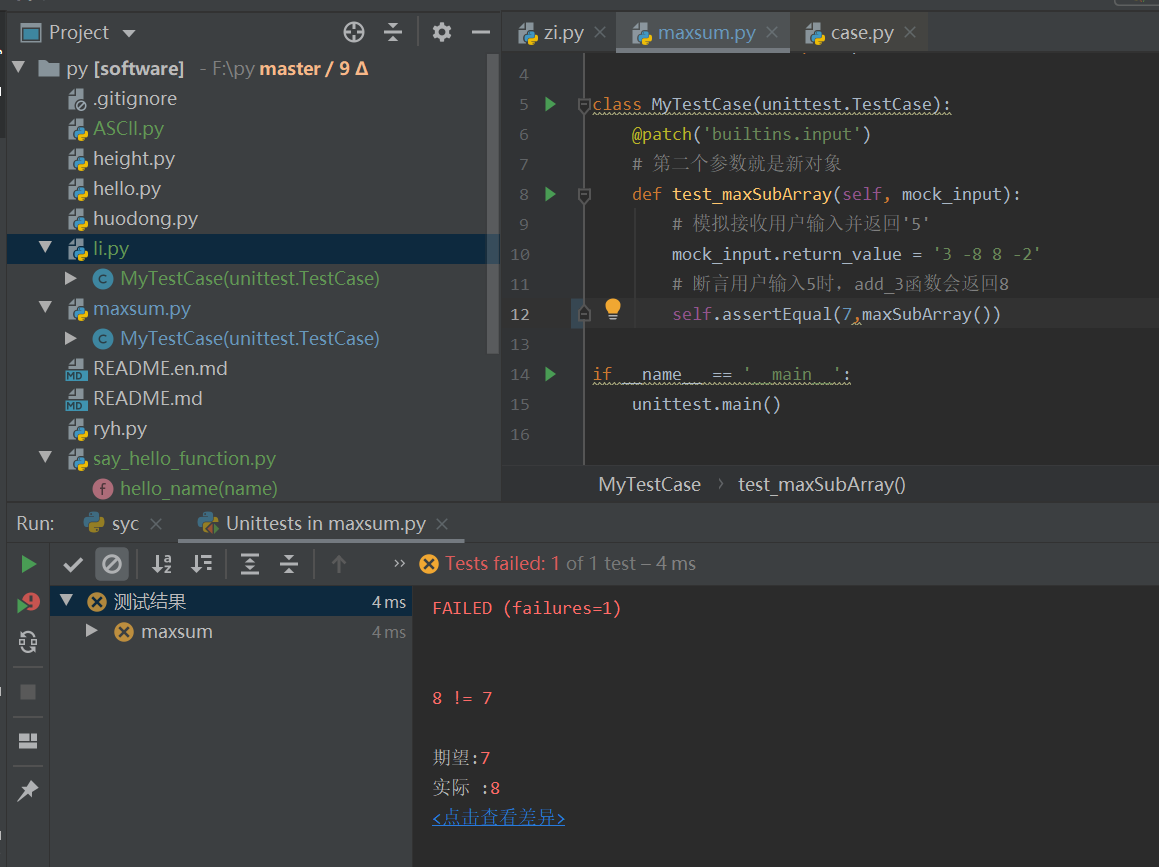Image resolution: width=1159 pixels, height=867 pixels.
Task: Open huodong.py in project tree
Action: 145,219
